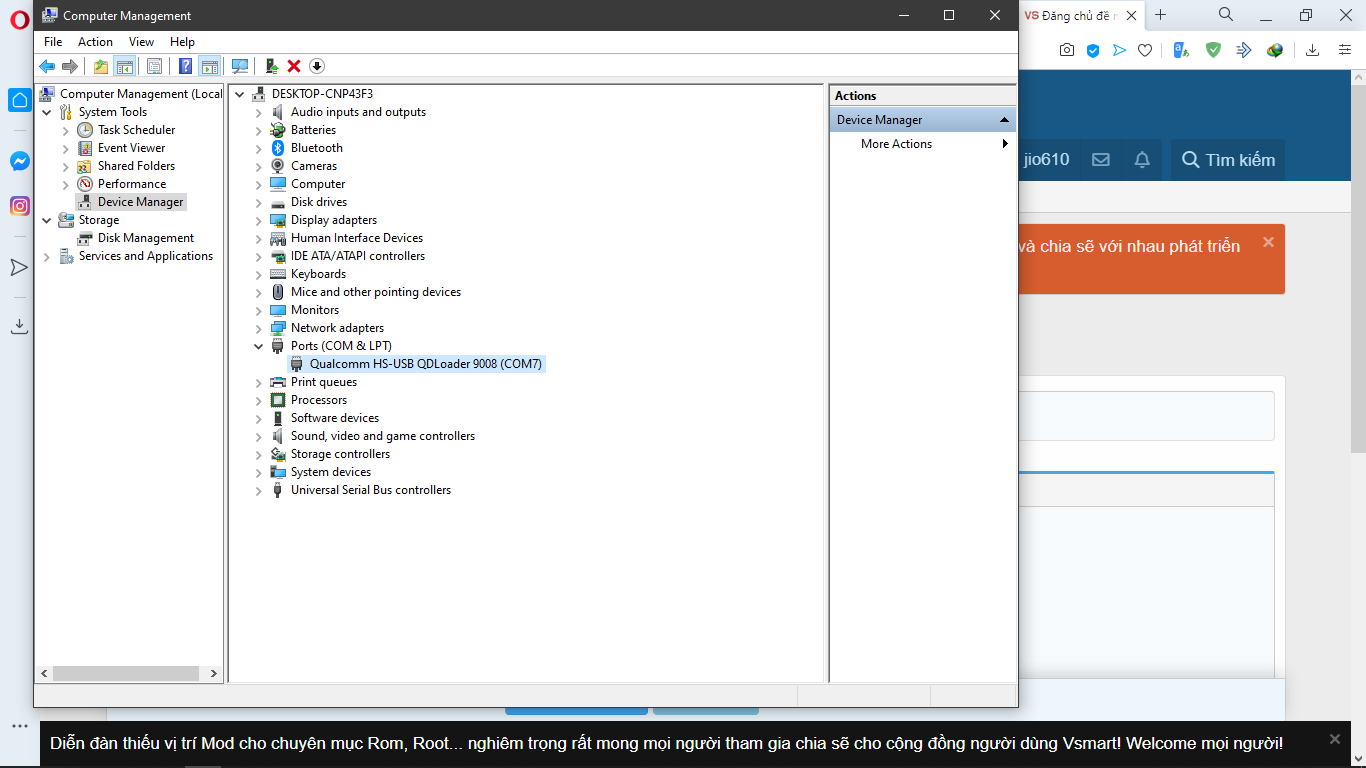Click the Back arrow in the toolbar
The image size is (1366, 768).
[x=47, y=66]
